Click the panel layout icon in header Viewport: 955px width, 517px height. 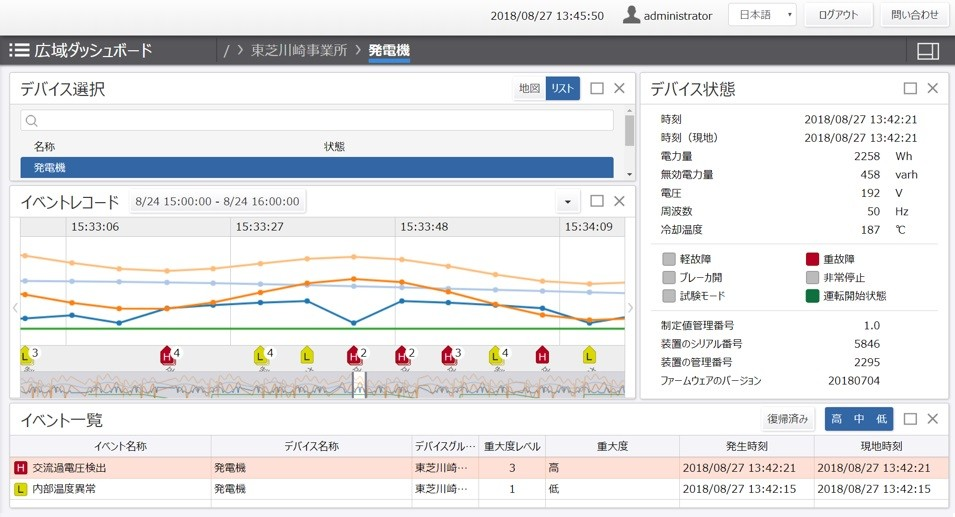pyautogui.click(x=927, y=51)
